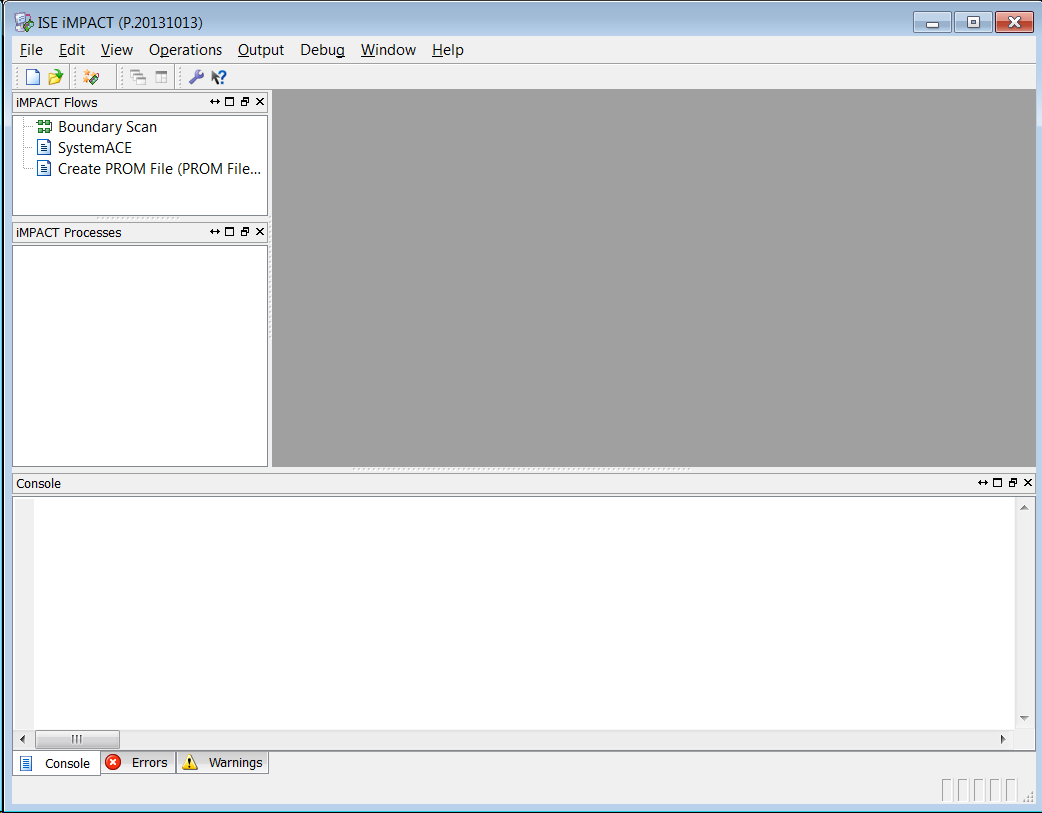Screen dimensions: 1042x813
Task: Float the iMPACT Flows panel
Action: tap(245, 102)
